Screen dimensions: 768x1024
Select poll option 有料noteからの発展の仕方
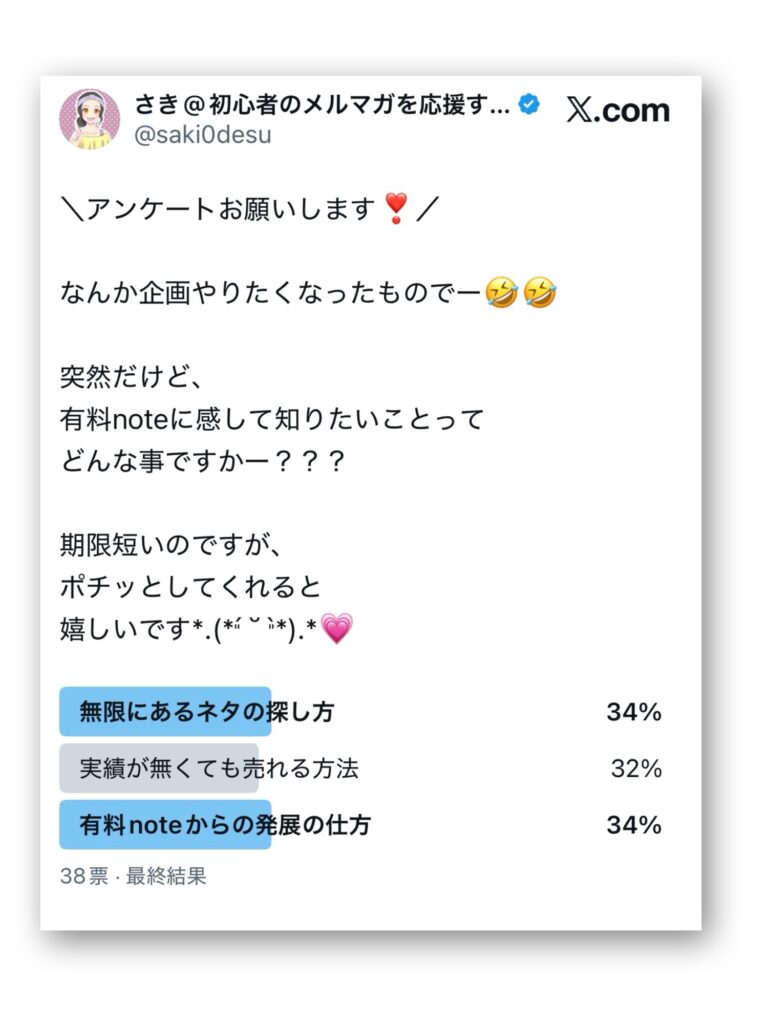[x=360, y=825]
